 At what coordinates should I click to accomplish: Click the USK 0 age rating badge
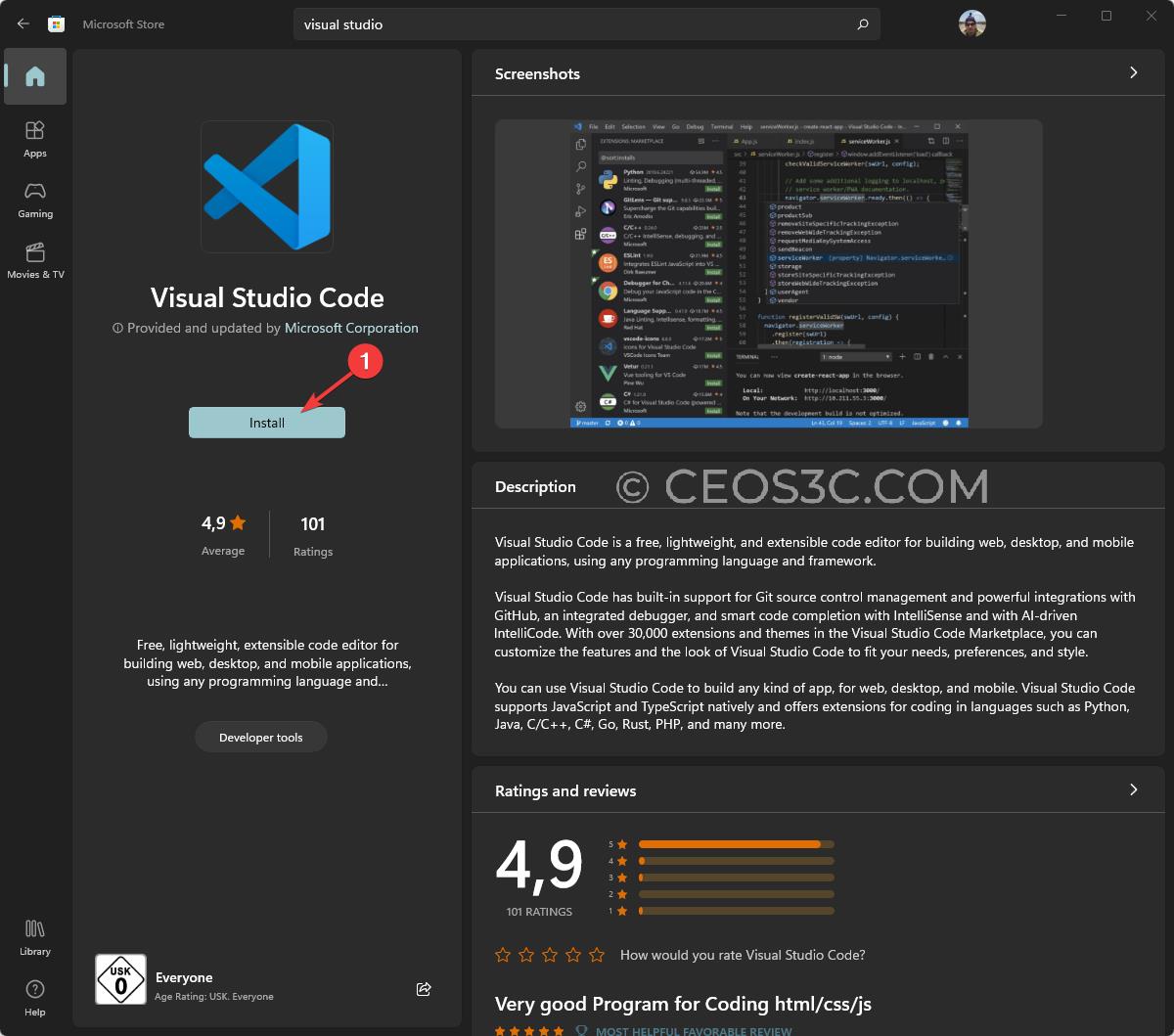click(120, 979)
